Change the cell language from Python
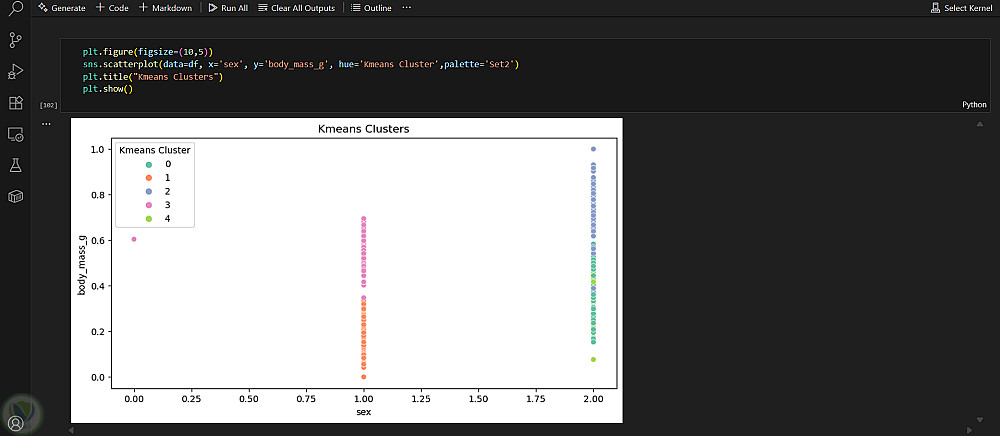This screenshot has width=1000, height=436. pos(974,104)
